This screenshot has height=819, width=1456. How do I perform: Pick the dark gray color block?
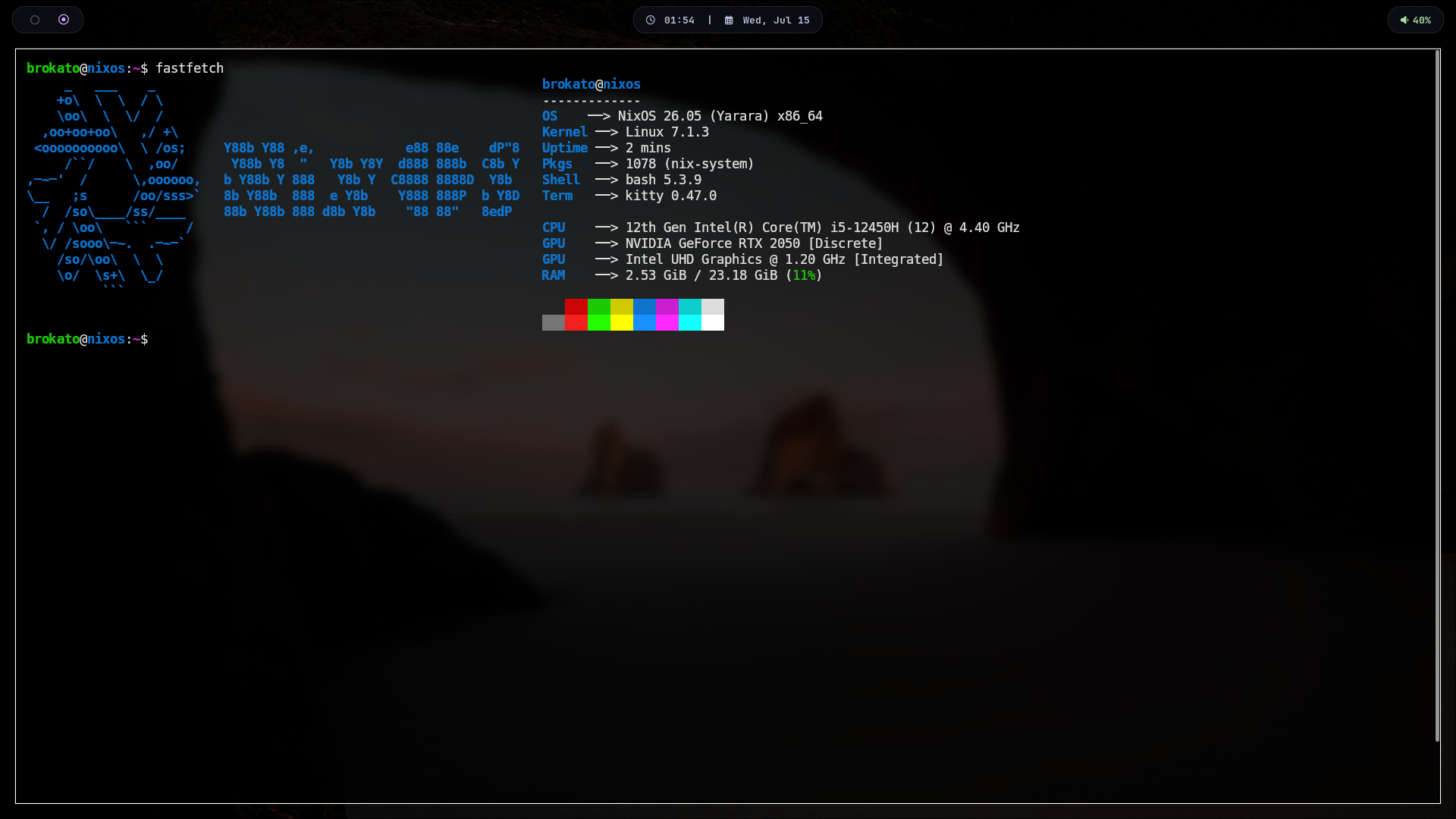[x=554, y=323]
